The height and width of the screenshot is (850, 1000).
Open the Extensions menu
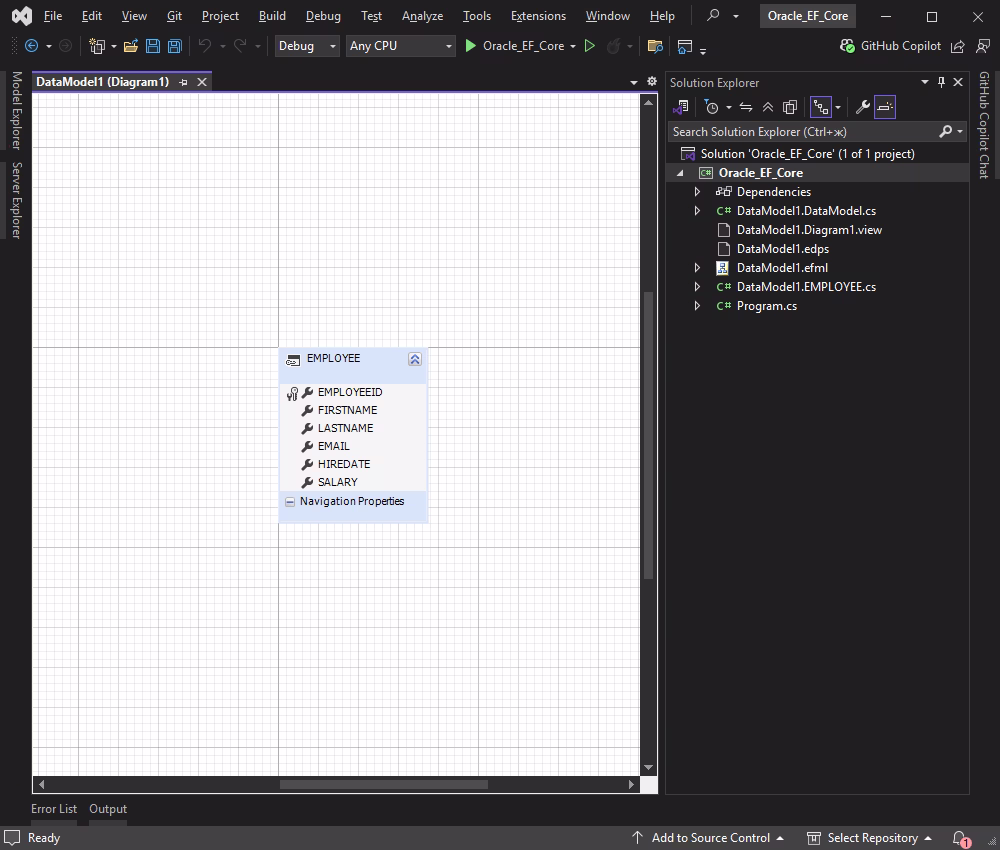click(537, 16)
